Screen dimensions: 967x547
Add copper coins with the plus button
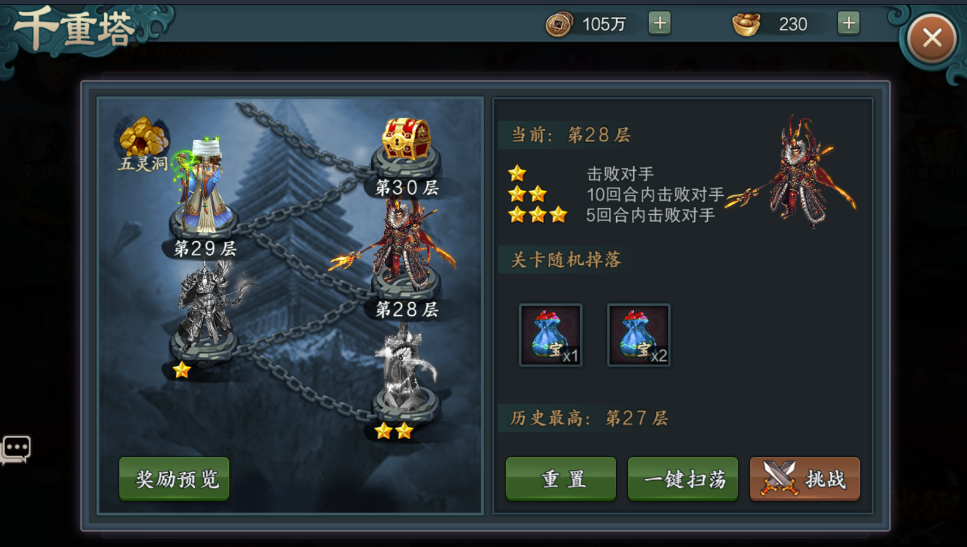660,23
